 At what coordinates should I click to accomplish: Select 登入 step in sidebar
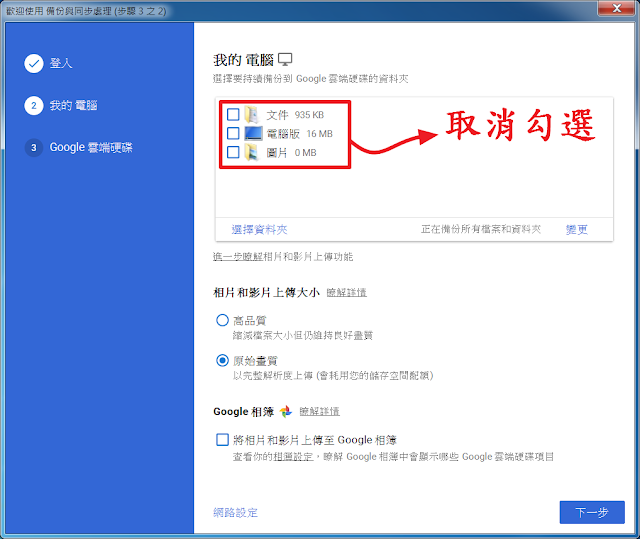point(61,63)
